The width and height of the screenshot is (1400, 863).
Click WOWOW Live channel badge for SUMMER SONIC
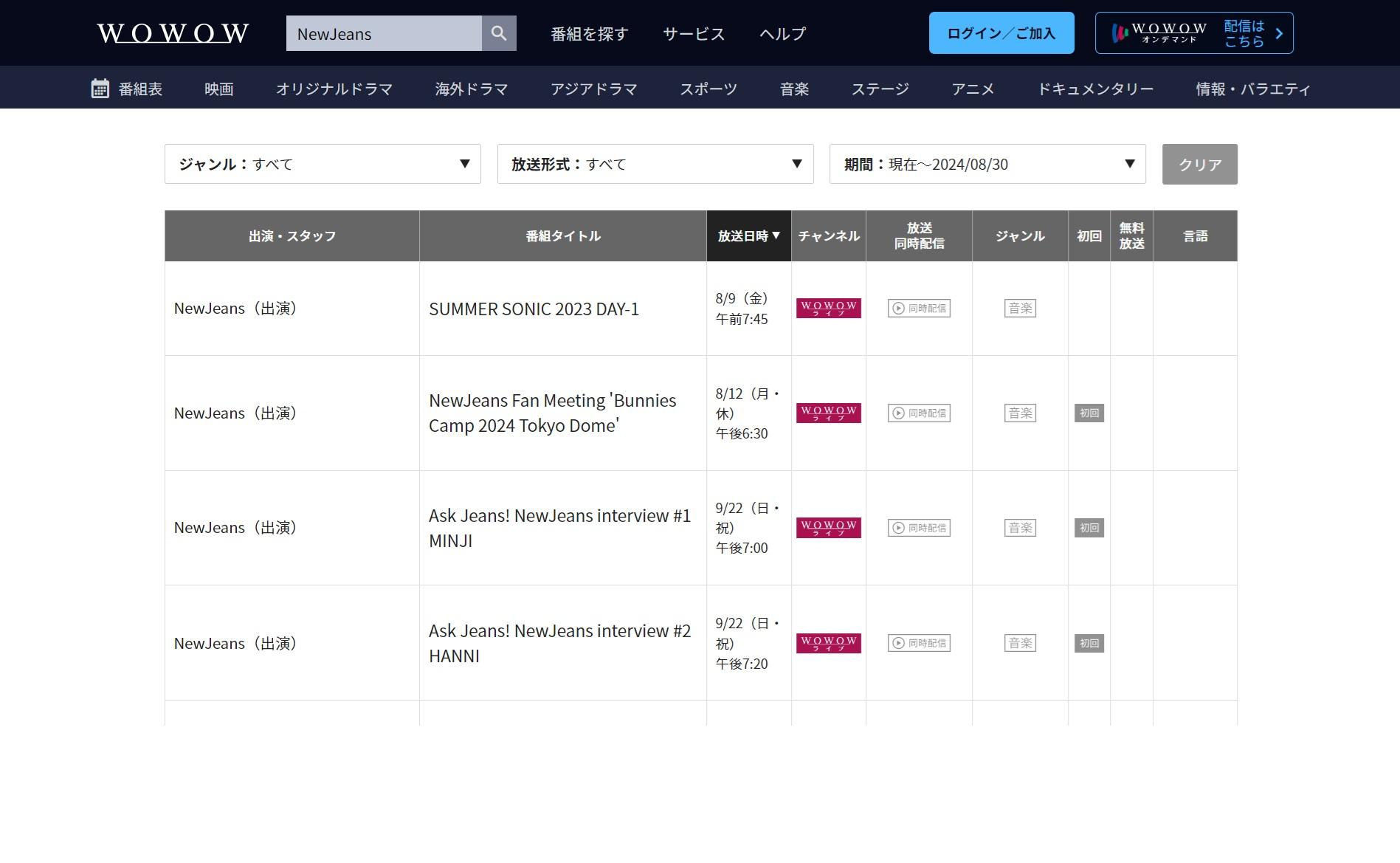828,309
